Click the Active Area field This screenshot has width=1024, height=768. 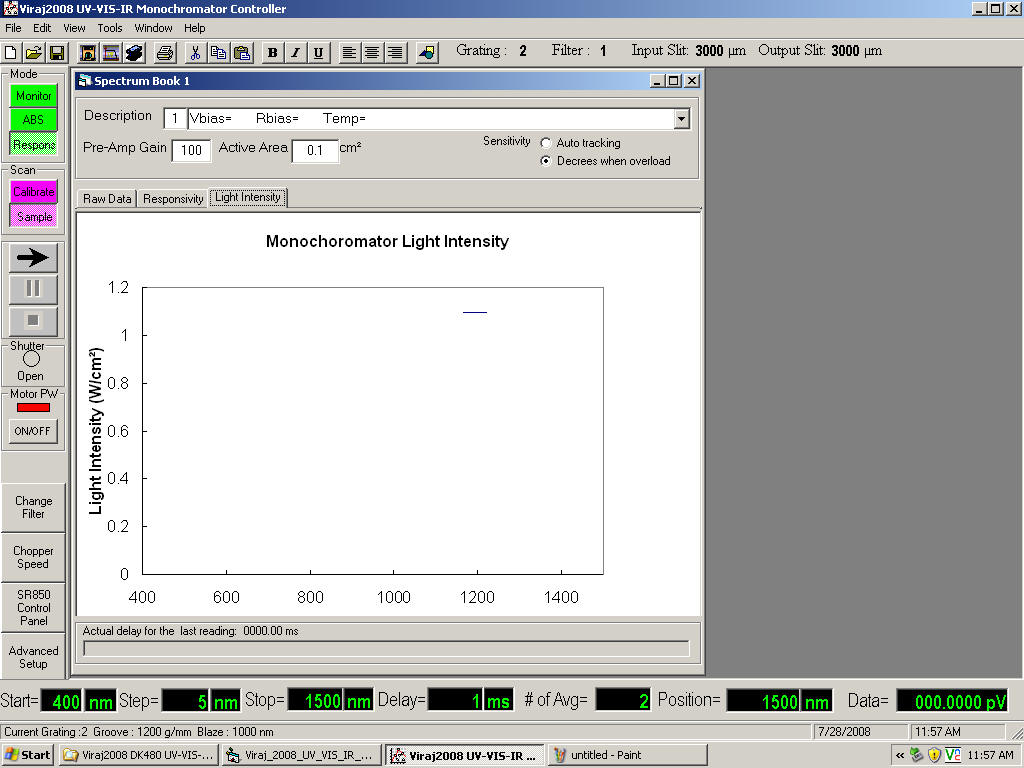coord(315,150)
